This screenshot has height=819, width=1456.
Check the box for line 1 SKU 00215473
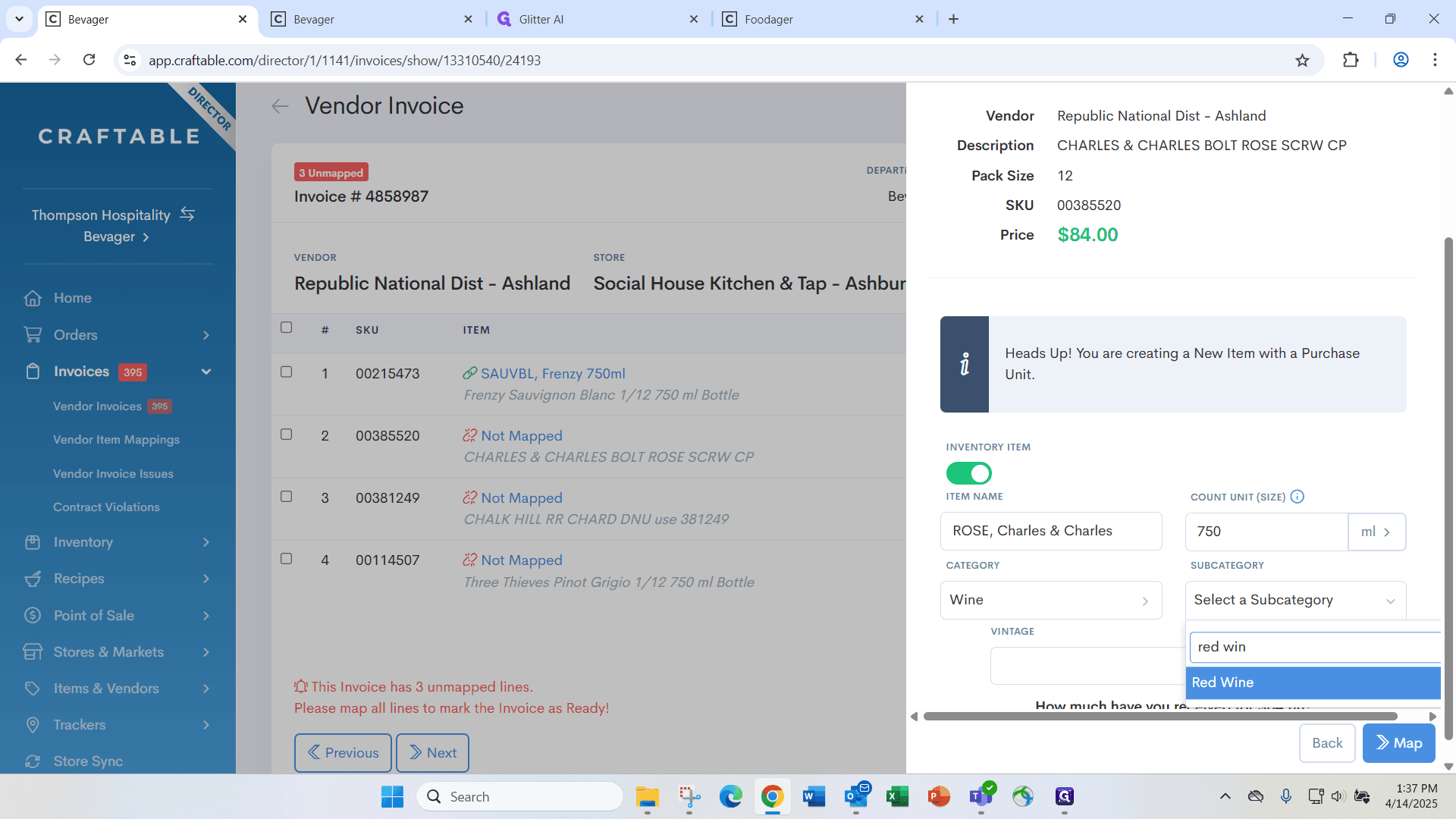tap(286, 372)
